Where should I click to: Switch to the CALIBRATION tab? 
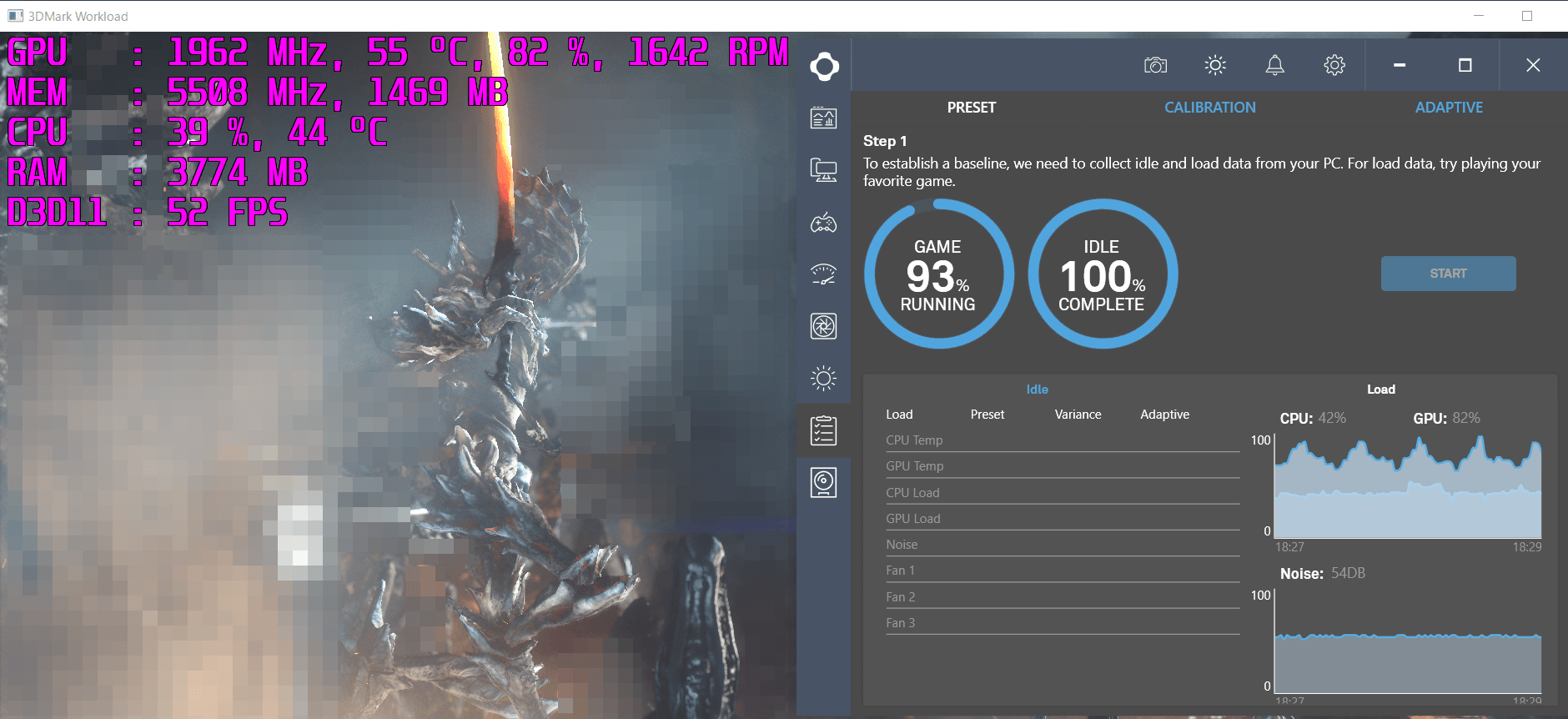(x=1209, y=108)
